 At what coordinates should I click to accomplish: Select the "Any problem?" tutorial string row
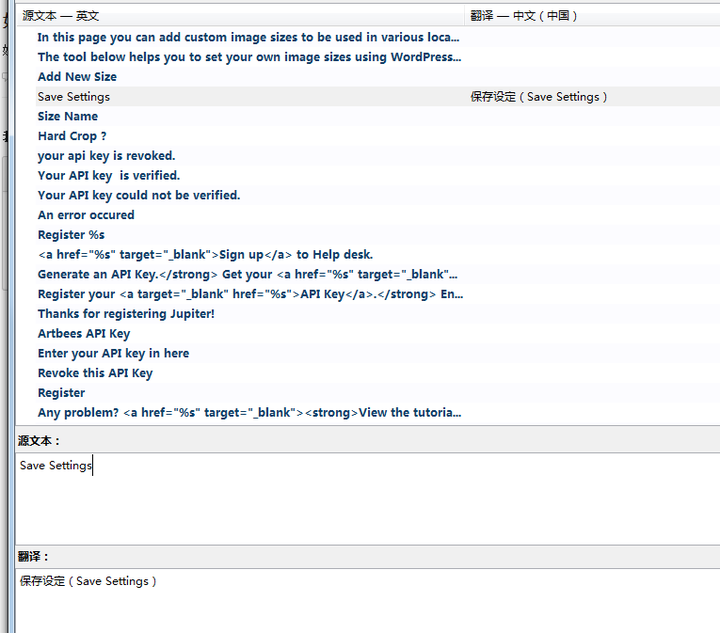249,412
